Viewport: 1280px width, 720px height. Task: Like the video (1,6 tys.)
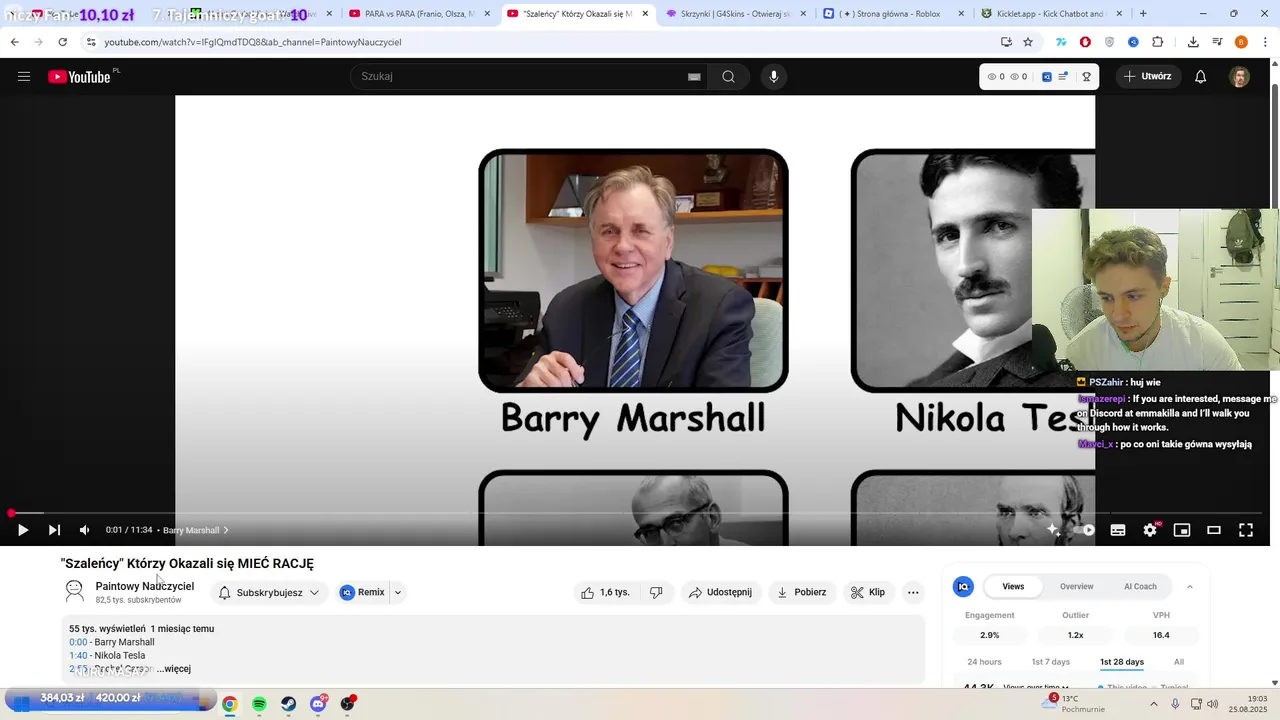(x=605, y=592)
